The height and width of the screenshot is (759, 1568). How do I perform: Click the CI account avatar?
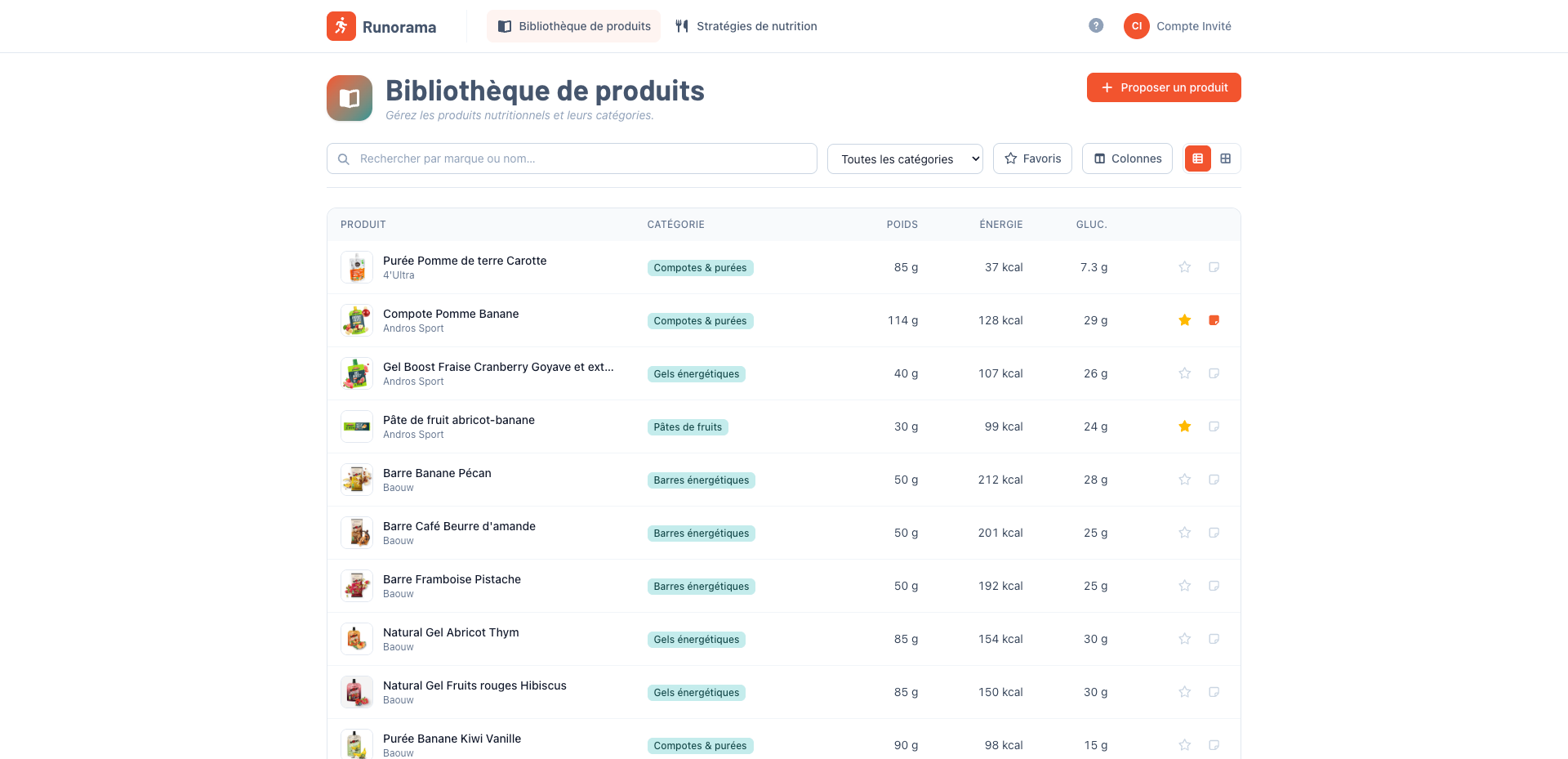[1137, 26]
